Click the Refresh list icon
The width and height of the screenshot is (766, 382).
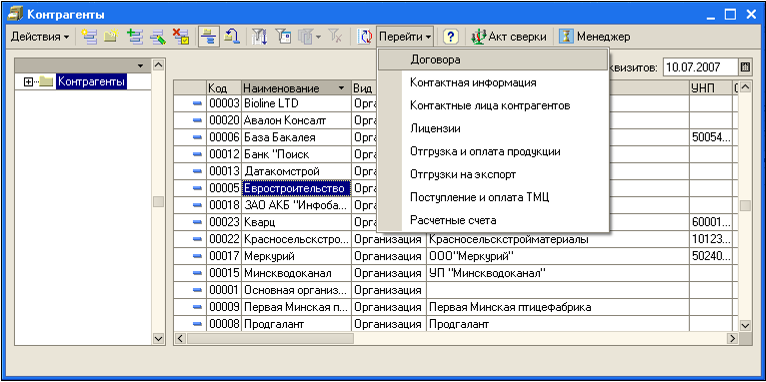[x=364, y=37]
